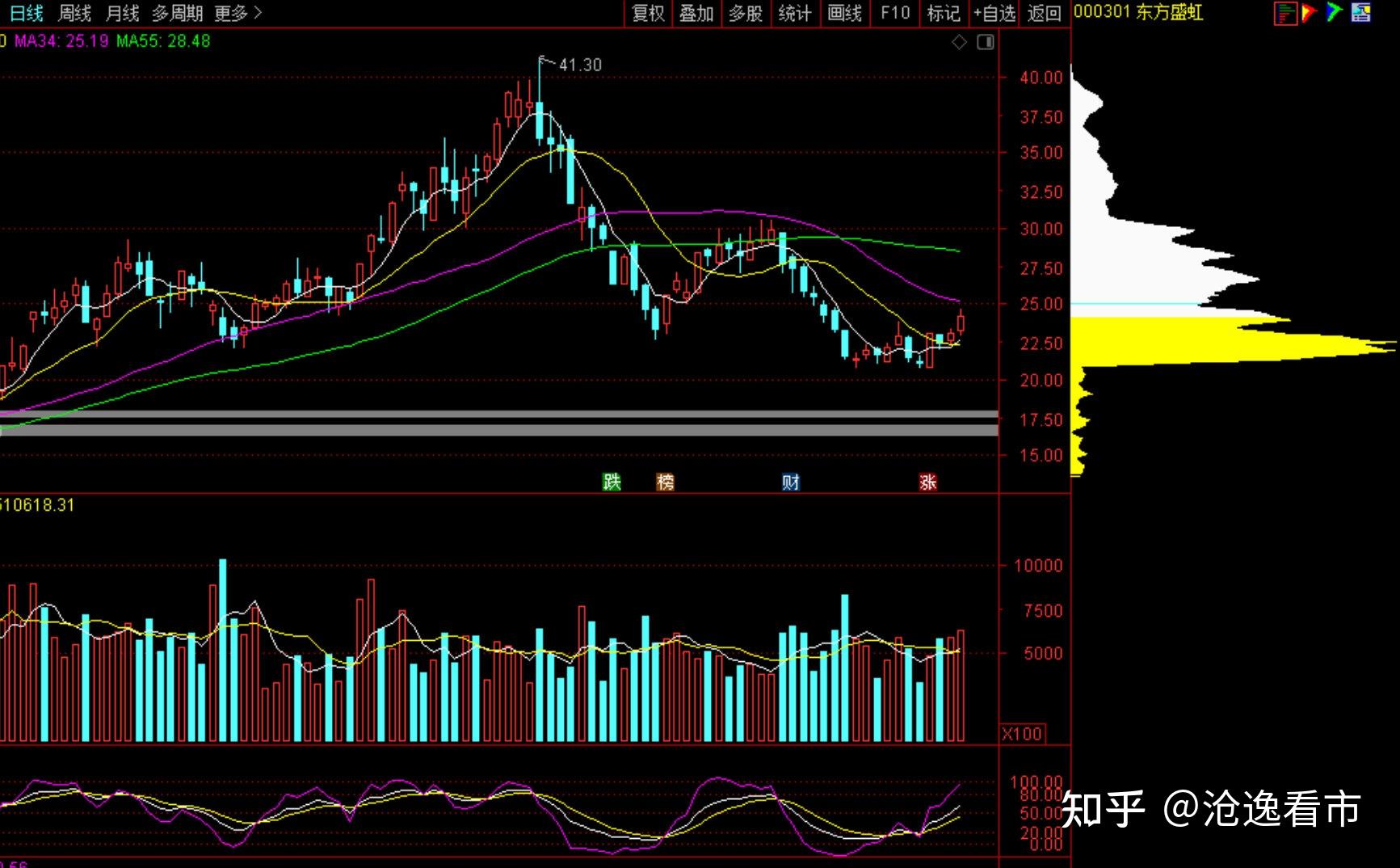Click the MA34: 25.19 indicator label
Screen dimensions: 1400x868
click(61, 41)
